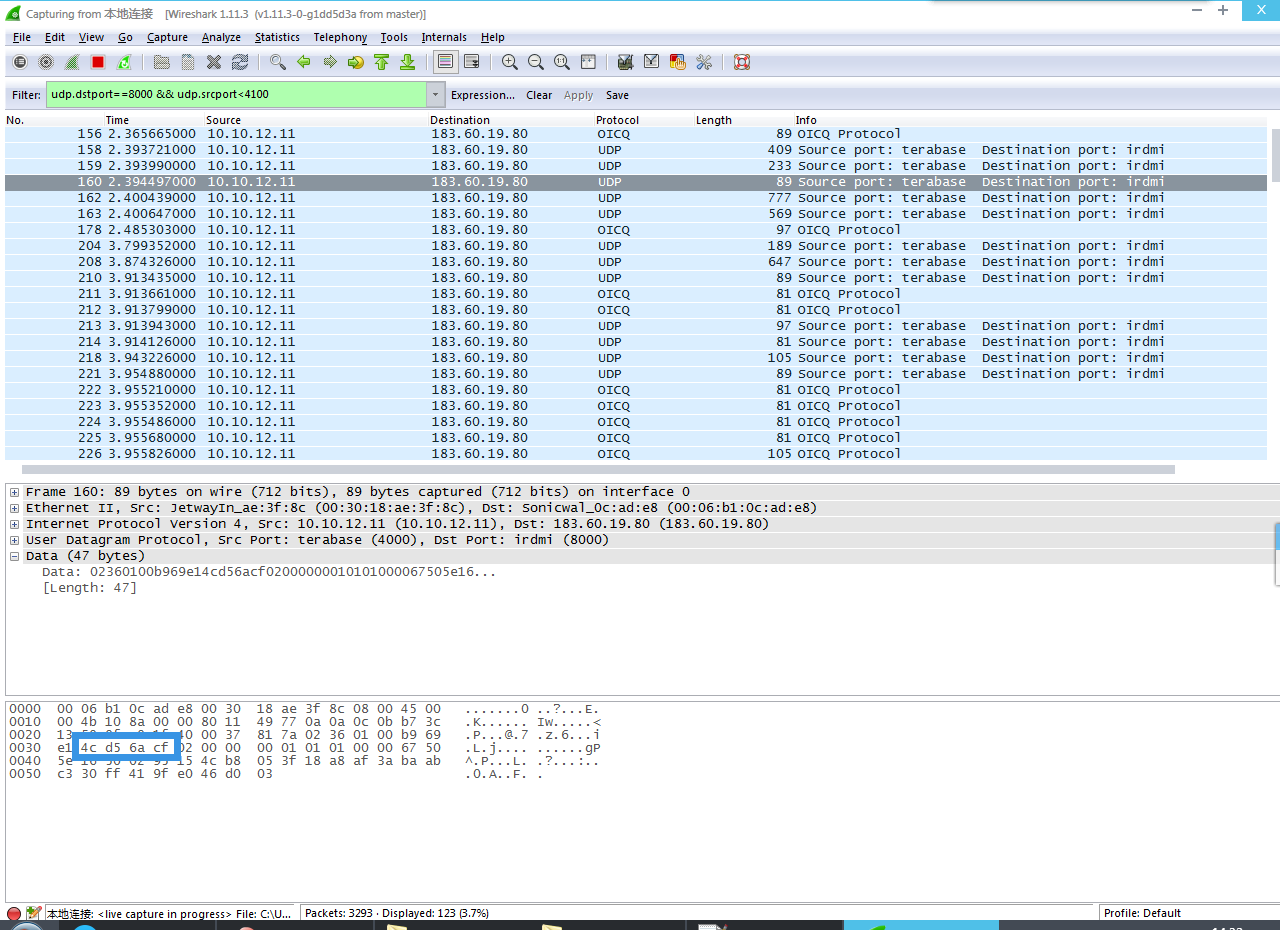The image size is (1280, 930).
Task: Zoom in the main window text
Action: point(510,62)
